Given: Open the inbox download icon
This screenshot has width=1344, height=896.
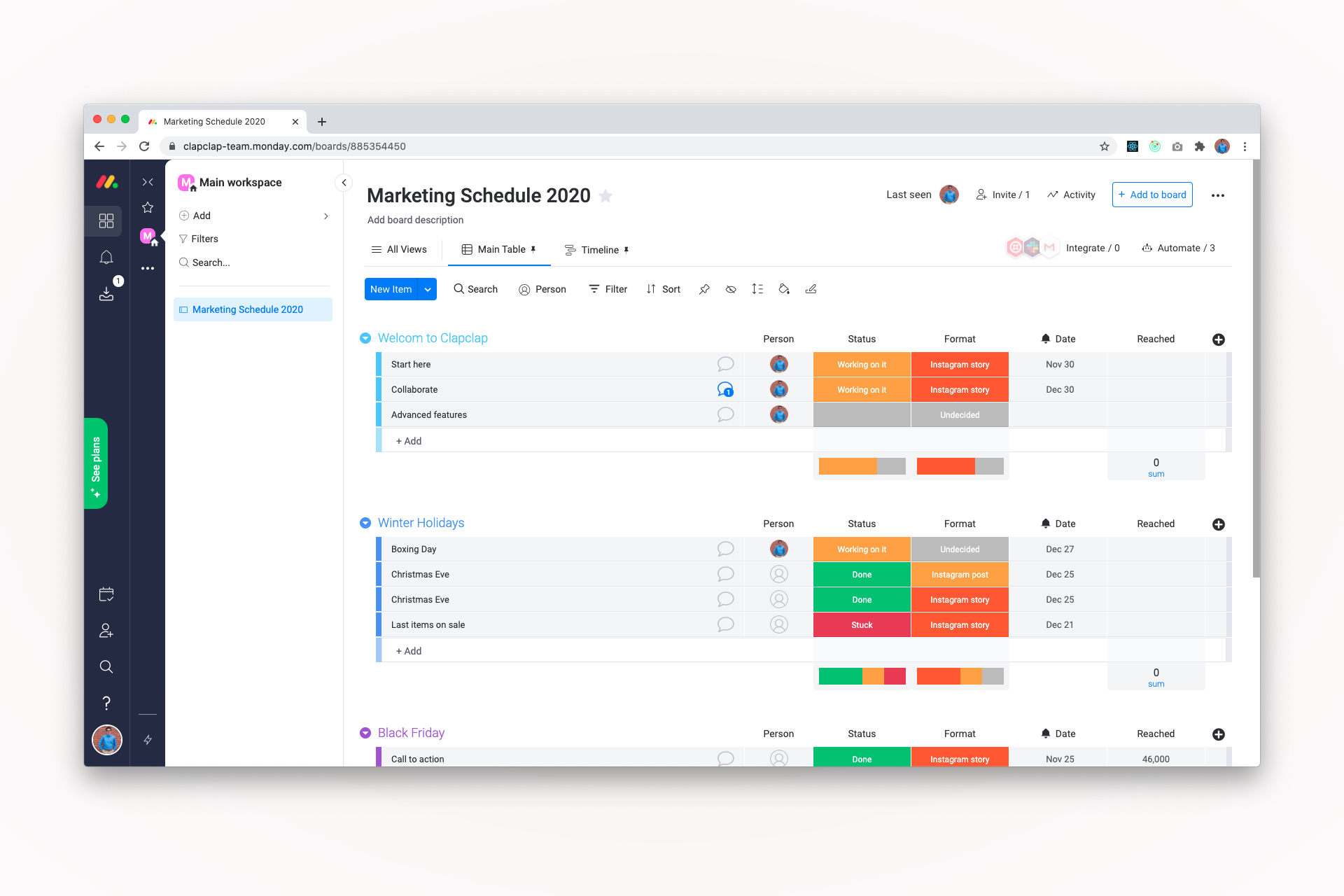Looking at the screenshot, I should (106, 293).
